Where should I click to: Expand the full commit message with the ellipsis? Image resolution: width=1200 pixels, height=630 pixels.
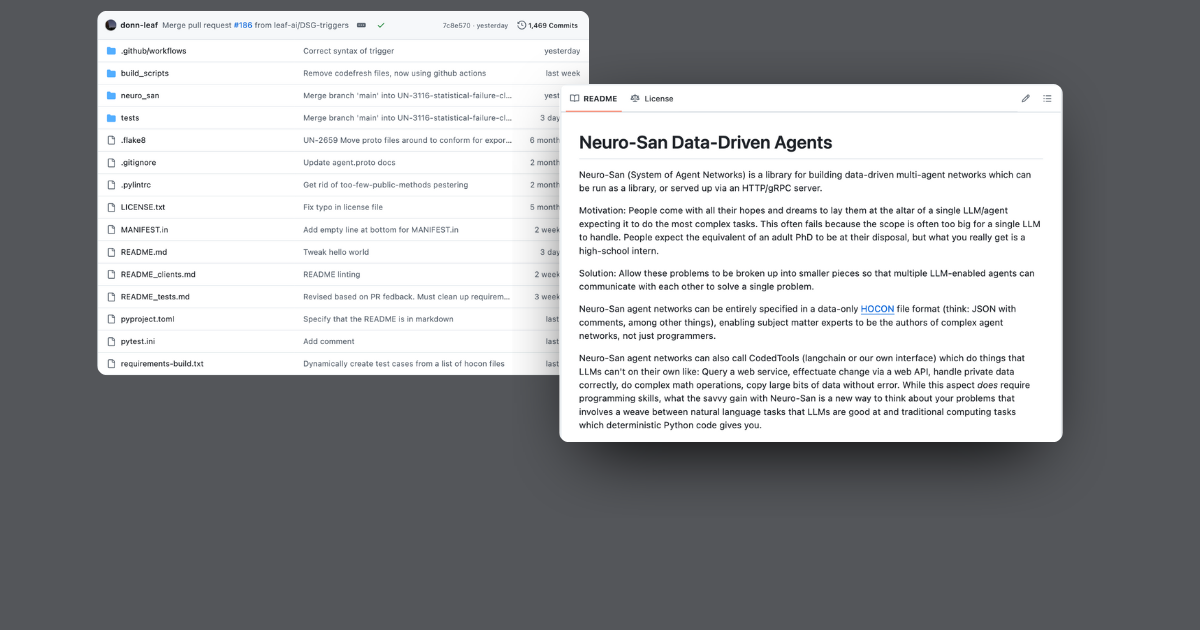click(x=361, y=25)
